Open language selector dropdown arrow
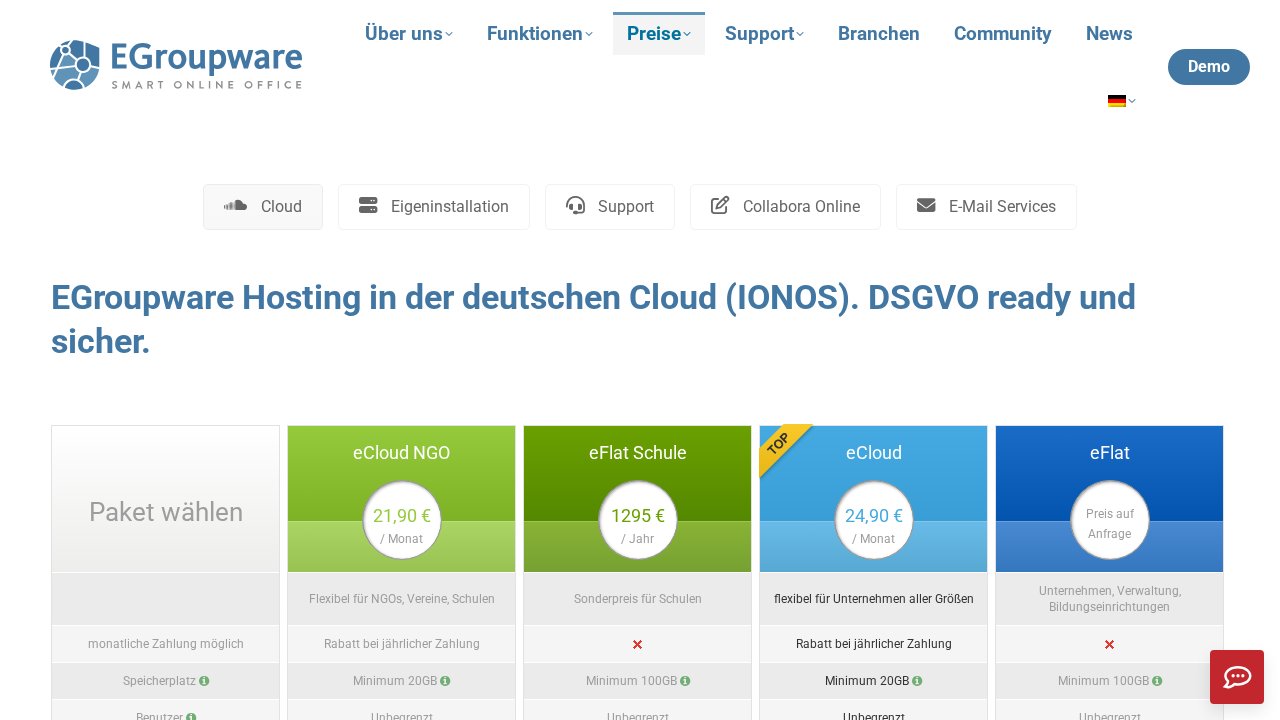1280x720 pixels. click(x=1132, y=101)
